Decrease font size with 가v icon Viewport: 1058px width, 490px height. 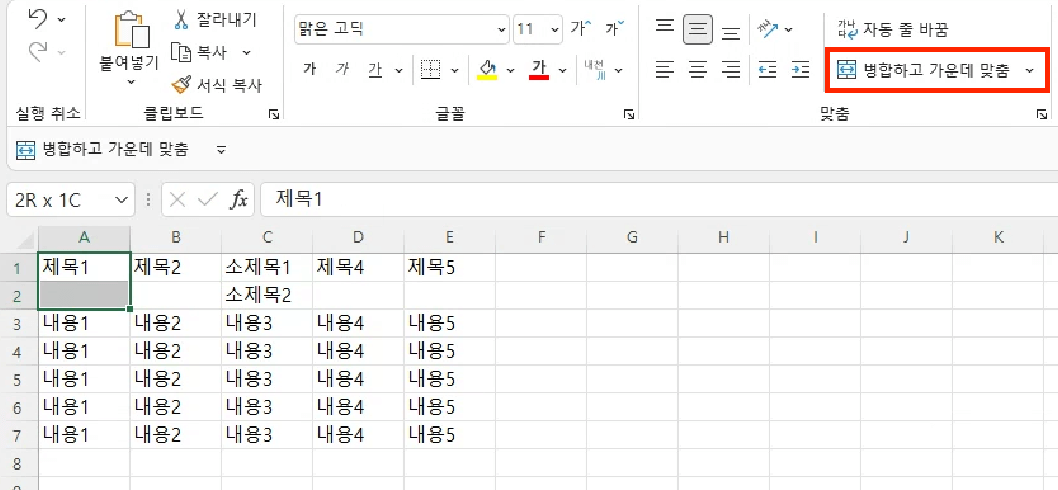pos(615,29)
